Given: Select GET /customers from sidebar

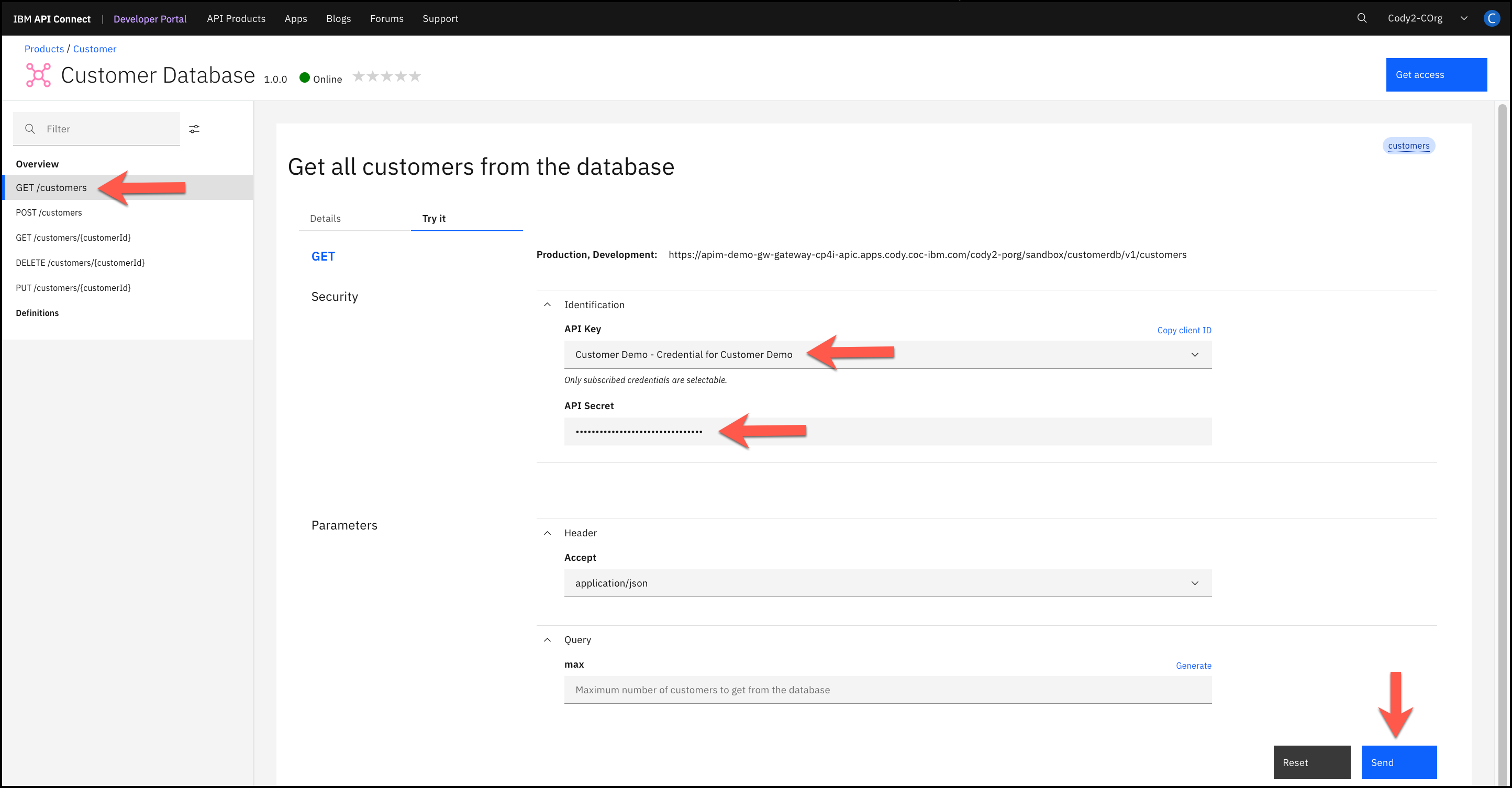Looking at the screenshot, I should (x=52, y=187).
